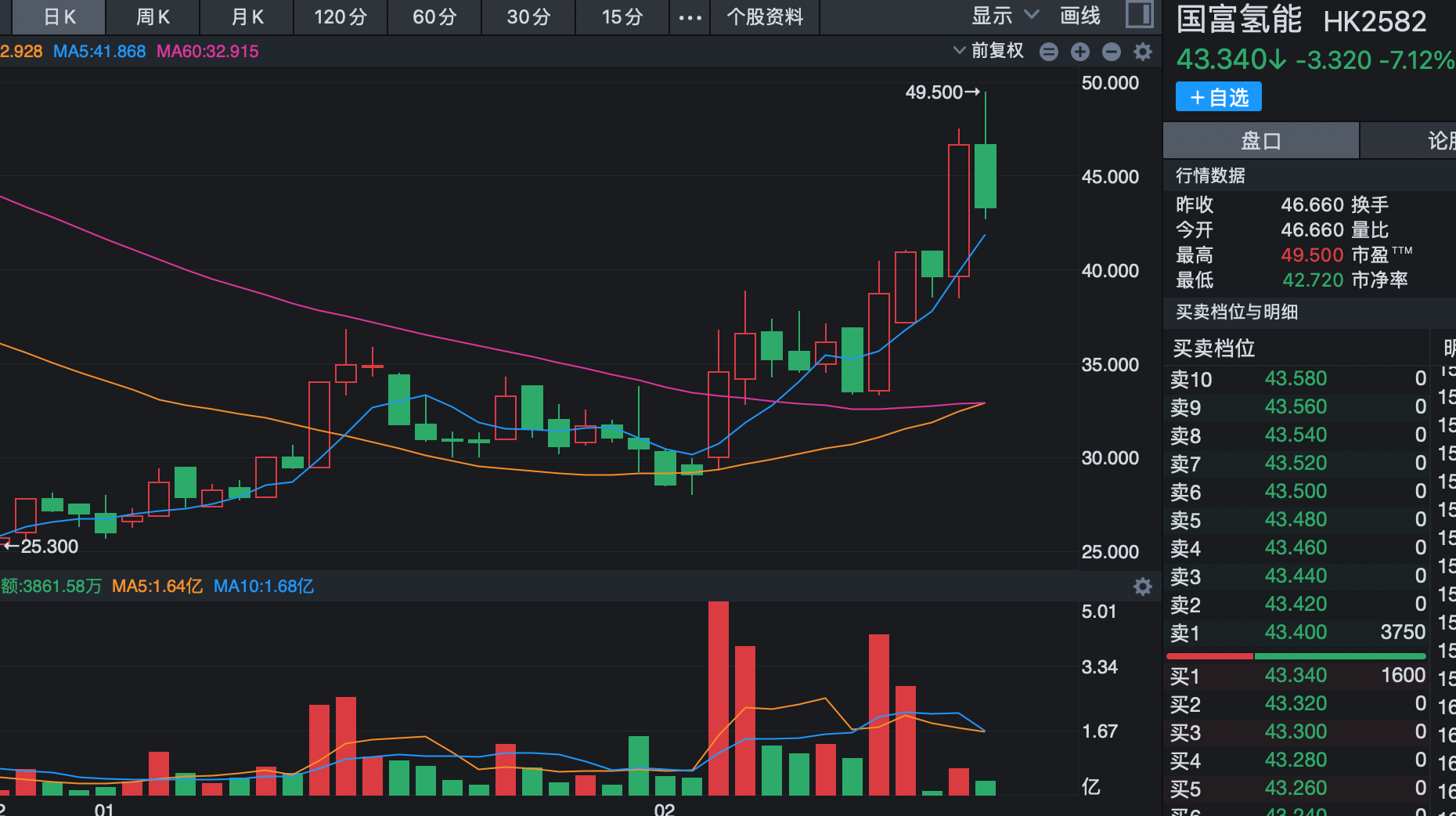Add stock via +自选 button

(x=1218, y=97)
